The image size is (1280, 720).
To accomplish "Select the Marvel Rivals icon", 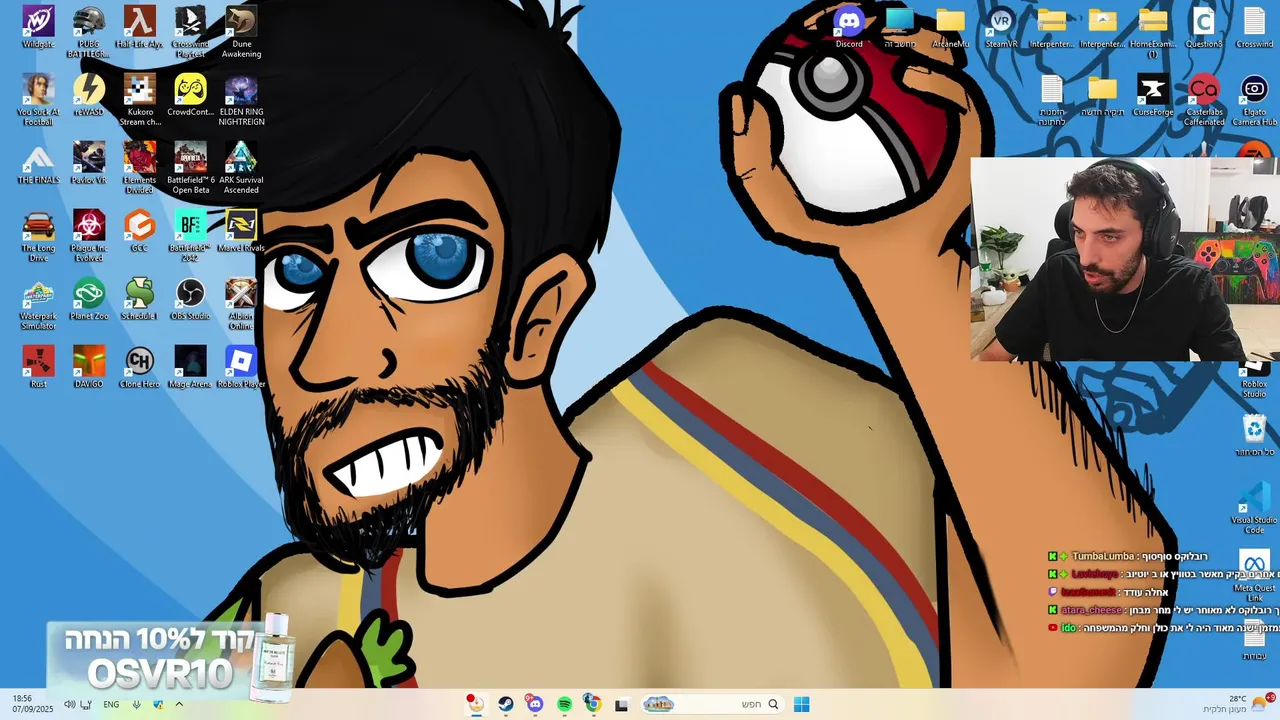I will 241,232.
